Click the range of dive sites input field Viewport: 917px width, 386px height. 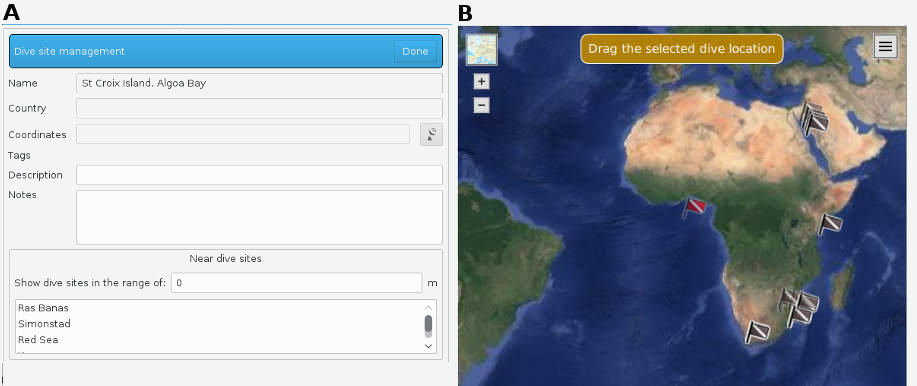(297, 282)
